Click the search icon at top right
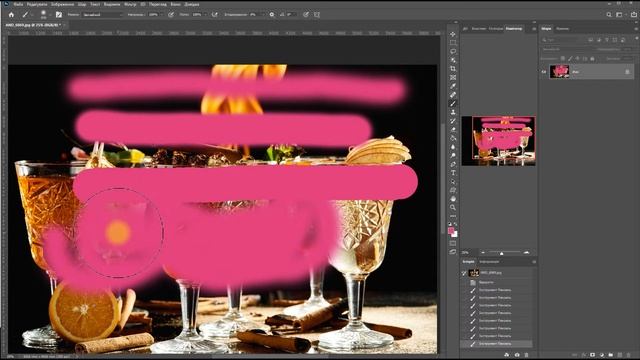The width and height of the screenshot is (640, 360). click(609, 14)
